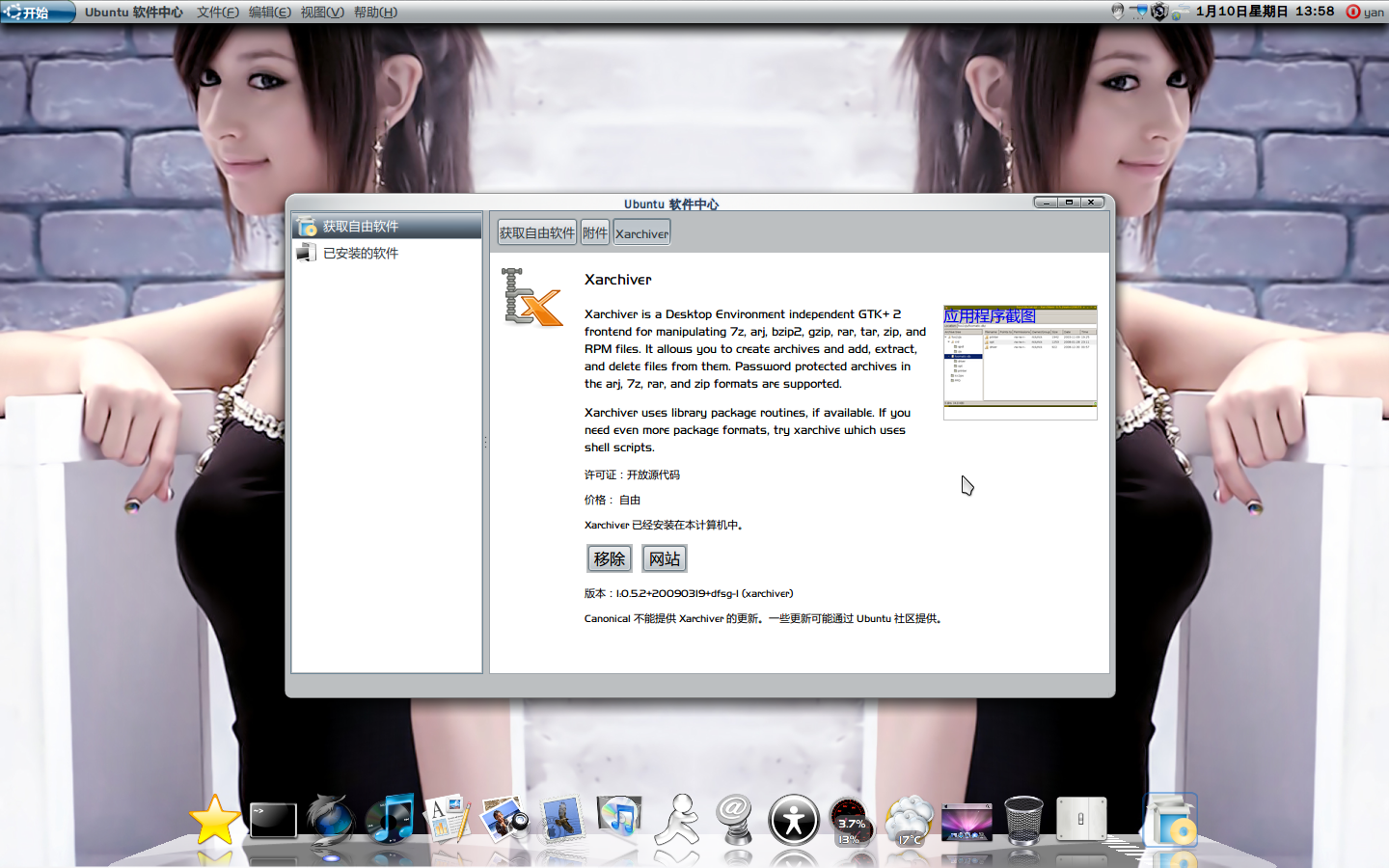Click the 版本 version text line
Viewport: 1389px width, 868px height.
click(689, 593)
